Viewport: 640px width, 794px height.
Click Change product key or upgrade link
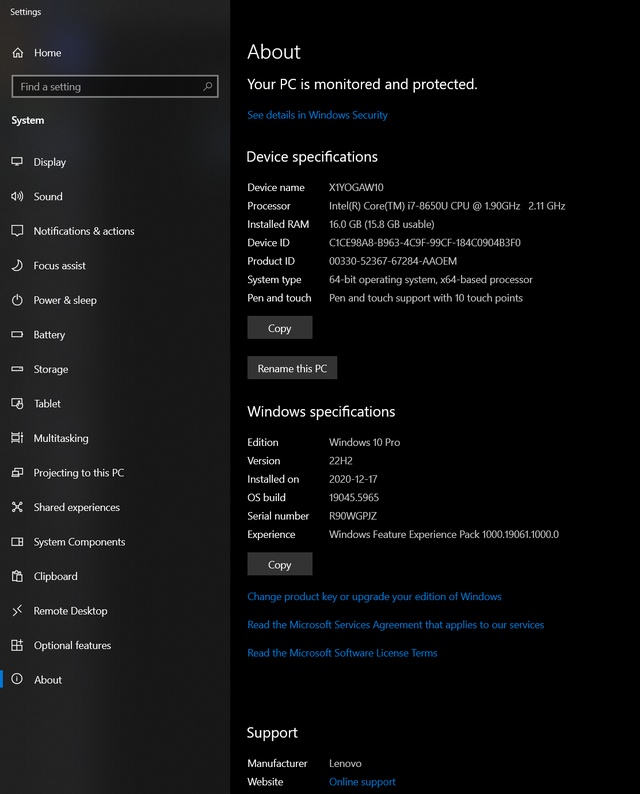374,597
